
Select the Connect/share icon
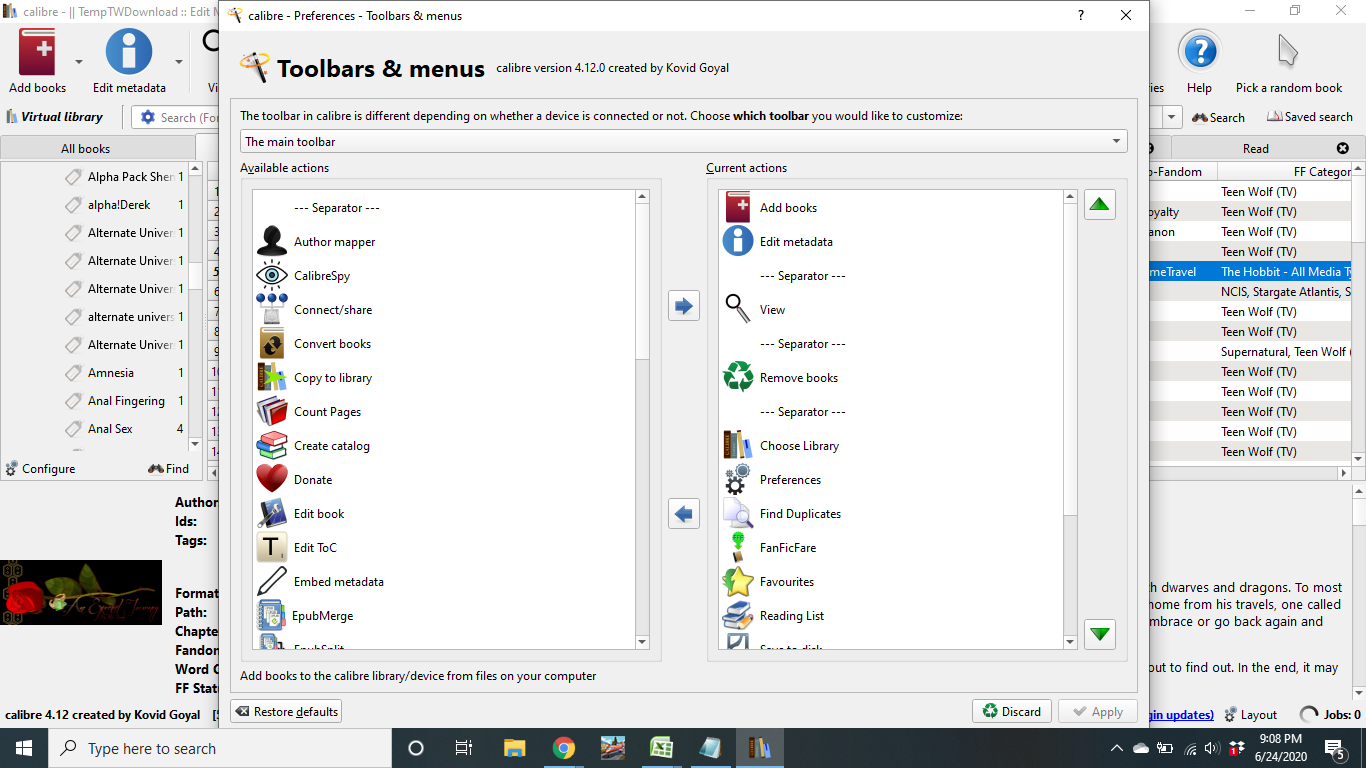(x=272, y=310)
